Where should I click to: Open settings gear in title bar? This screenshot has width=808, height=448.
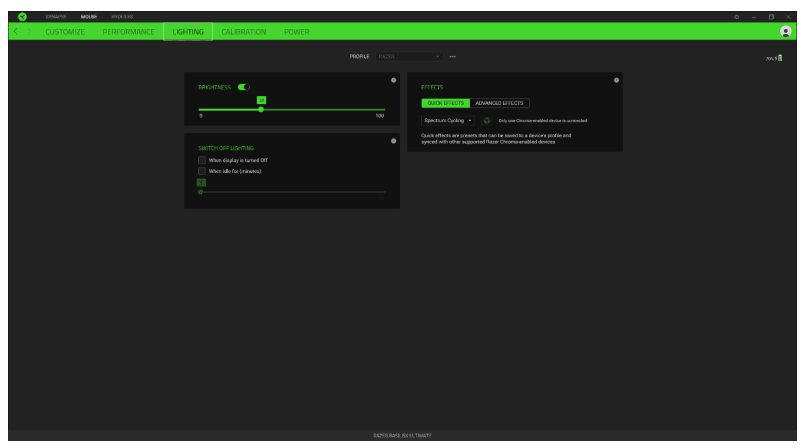[736, 17]
